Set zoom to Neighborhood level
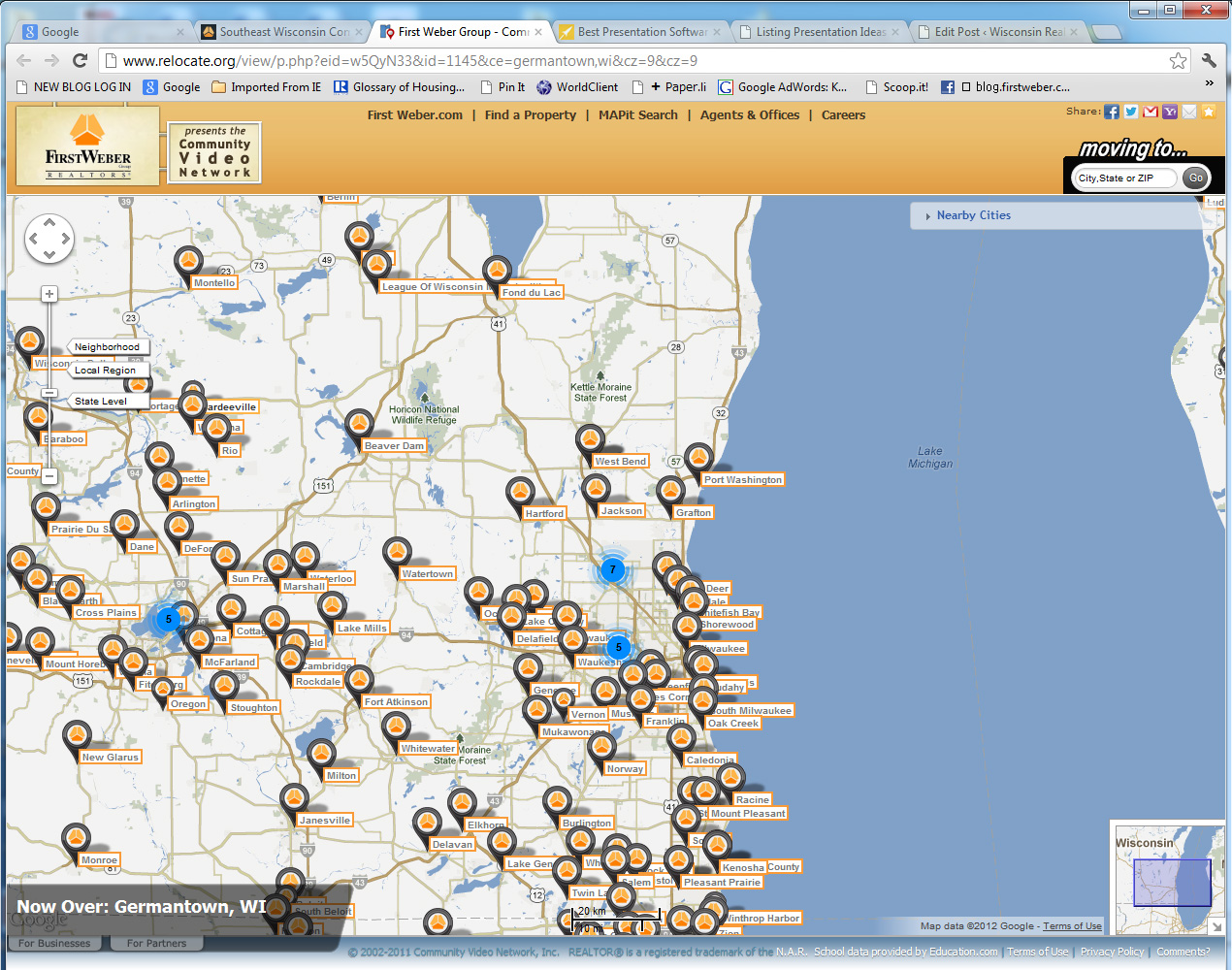Image resolution: width=1232 pixels, height=970 pixels. [x=107, y=346]
